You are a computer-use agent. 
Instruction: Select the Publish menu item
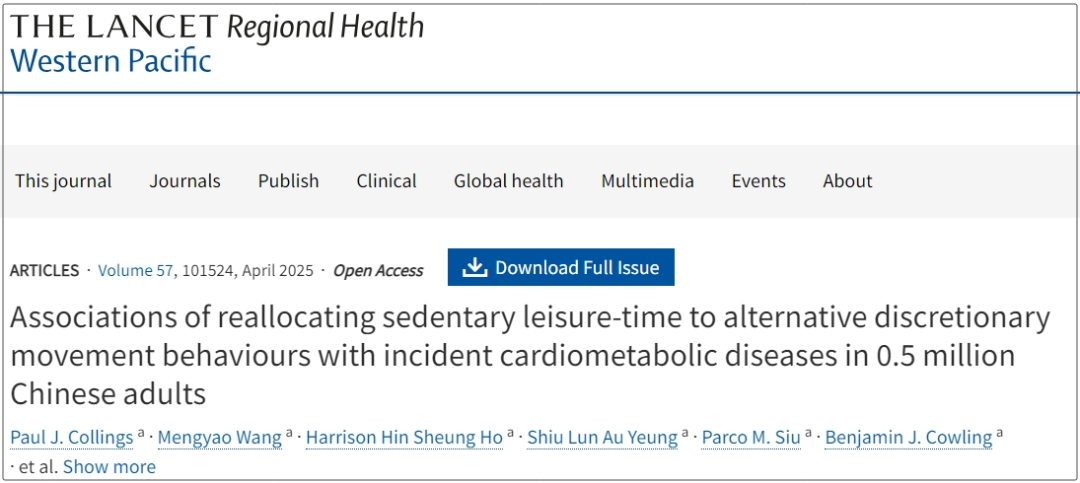[x=289, y=181]
